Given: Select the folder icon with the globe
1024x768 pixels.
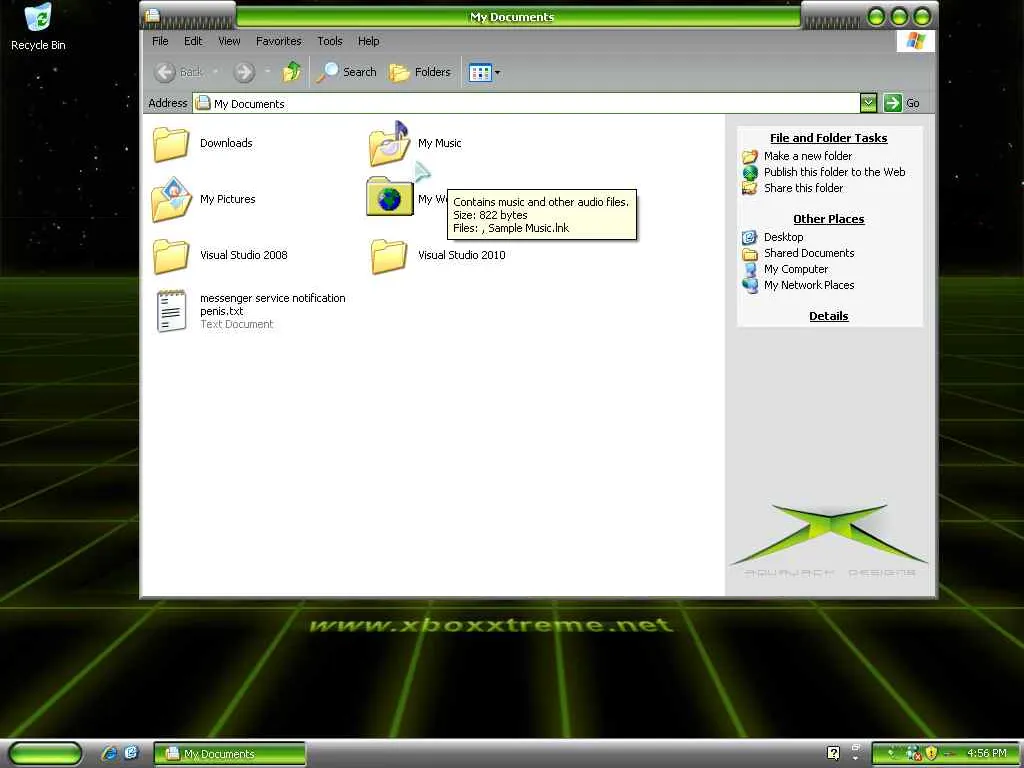Looking at the screenshot, I should (389, 197).
